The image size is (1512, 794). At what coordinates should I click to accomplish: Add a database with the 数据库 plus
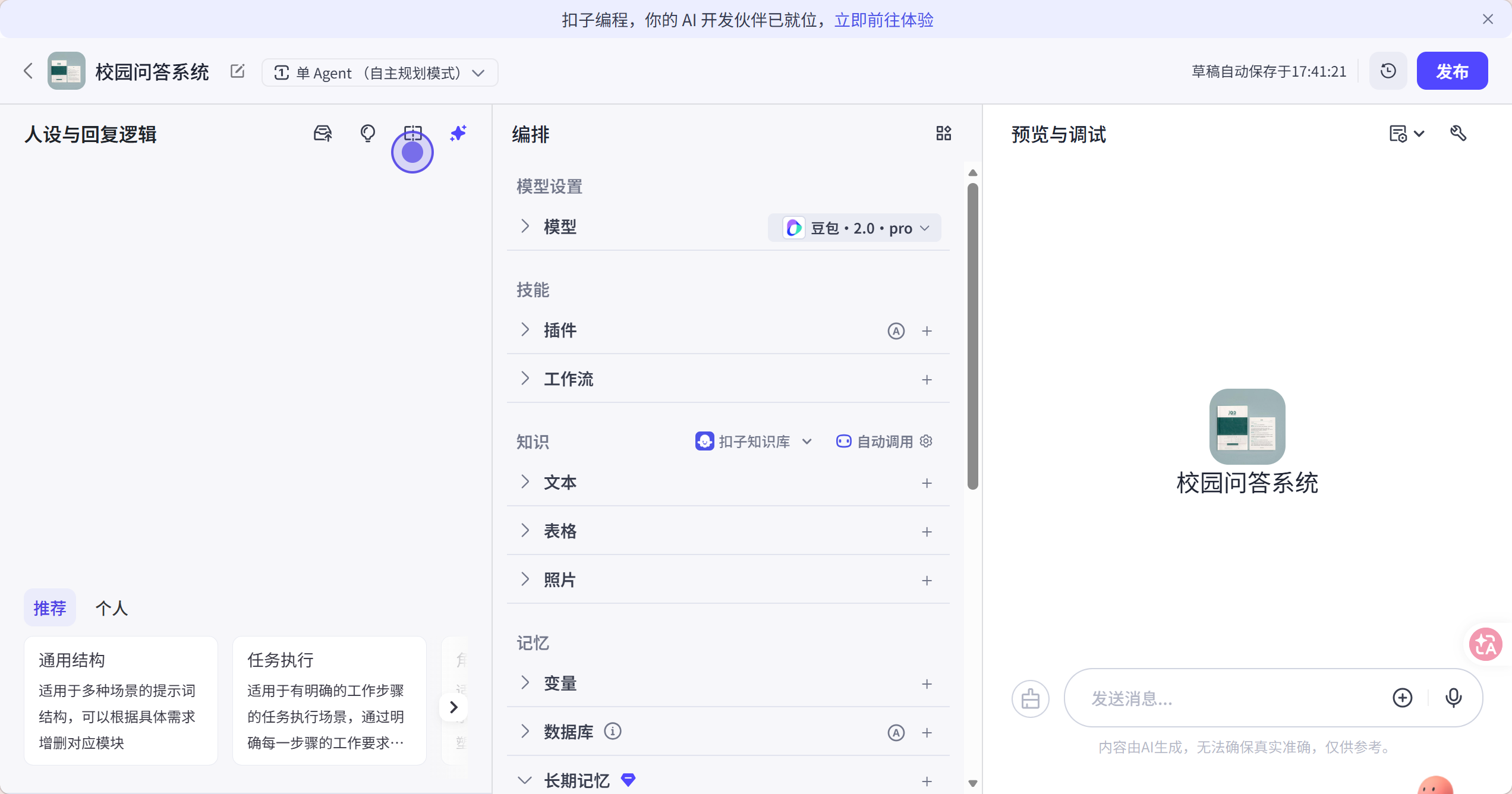[927, 733]
